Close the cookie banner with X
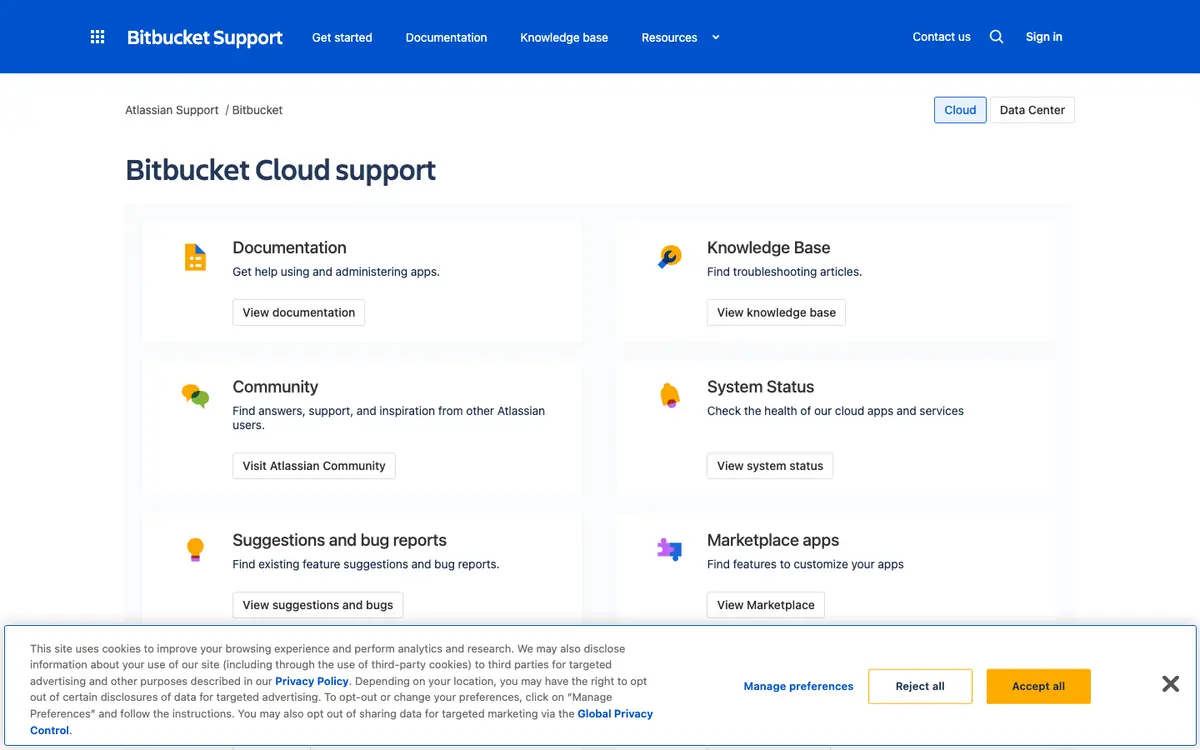Screen dimensions: 1200x750 pyautogui.click(x=1170, y=684)
